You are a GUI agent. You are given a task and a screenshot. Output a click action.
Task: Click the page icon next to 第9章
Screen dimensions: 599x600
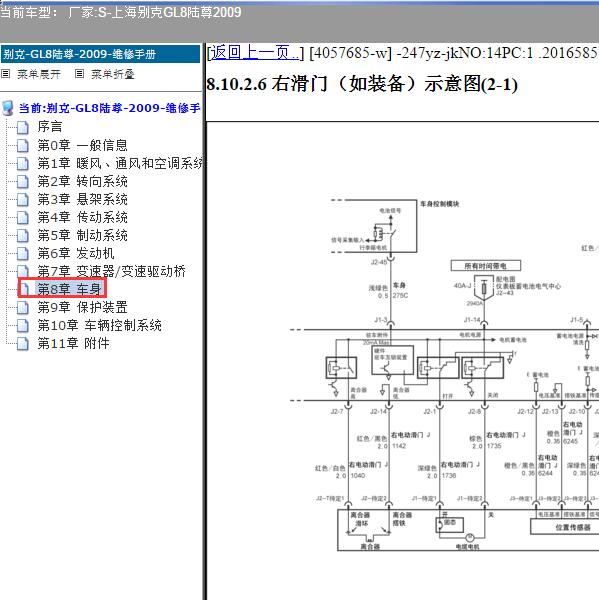(23, 308)
